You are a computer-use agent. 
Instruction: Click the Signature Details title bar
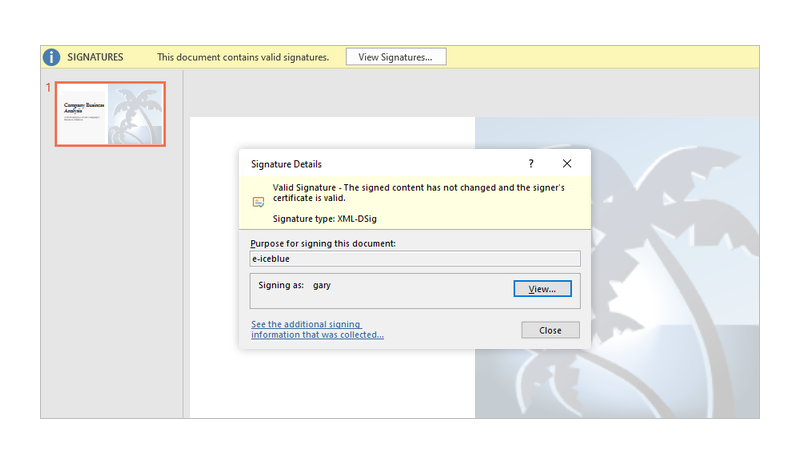[380, 163]
